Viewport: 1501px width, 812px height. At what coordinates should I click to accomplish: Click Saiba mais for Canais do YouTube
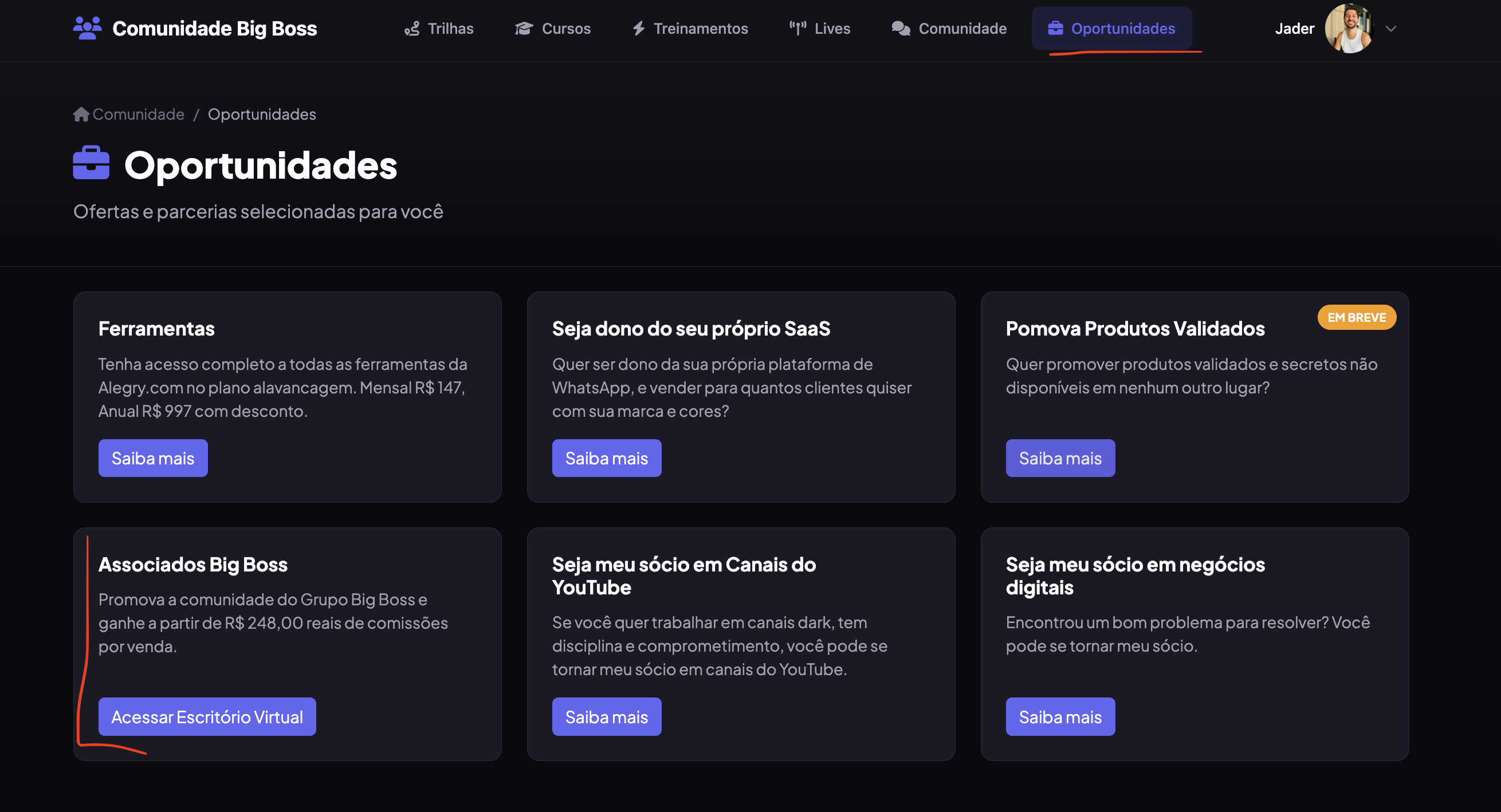click(x=607, y=716)
